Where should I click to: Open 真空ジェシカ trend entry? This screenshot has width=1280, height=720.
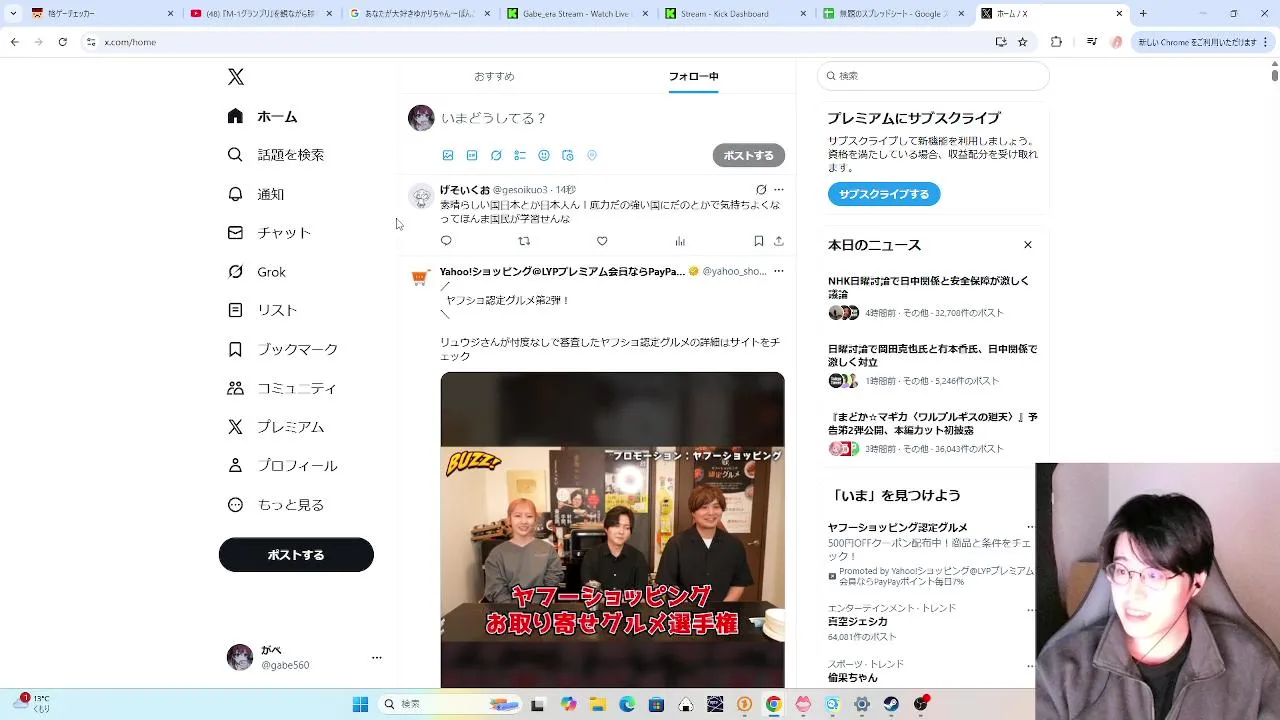tap(857, 621)
